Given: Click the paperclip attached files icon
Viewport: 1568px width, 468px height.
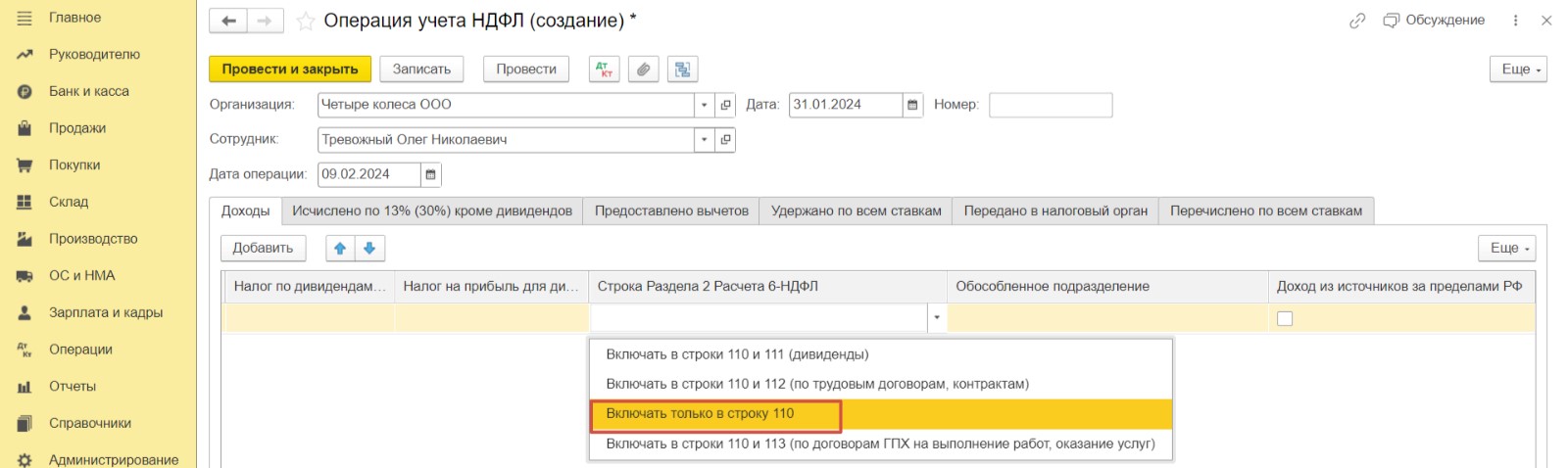Looking at the screenshot, I should 643,70.
